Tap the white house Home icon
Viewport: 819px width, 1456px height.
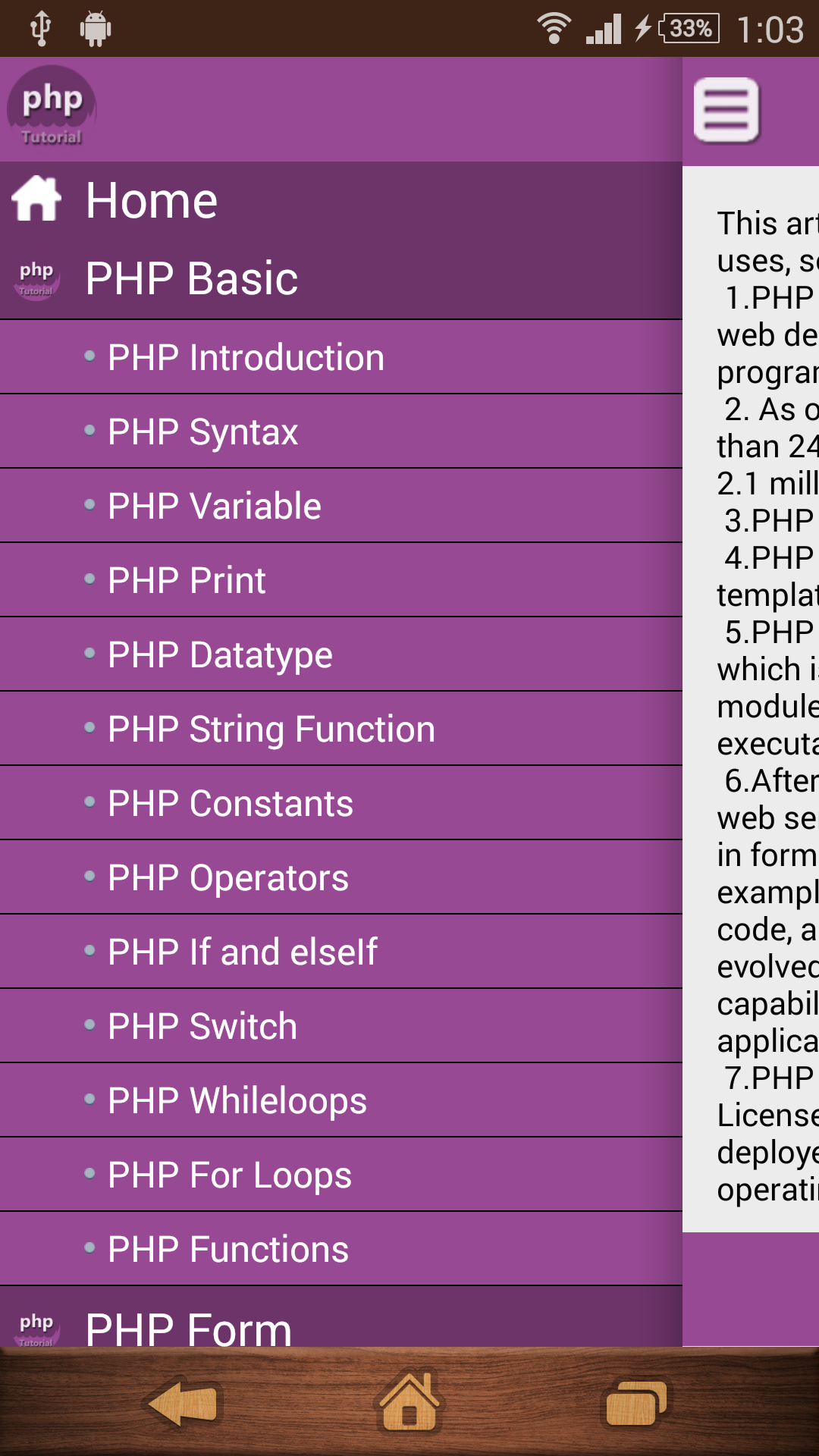[x=36, y=199]
